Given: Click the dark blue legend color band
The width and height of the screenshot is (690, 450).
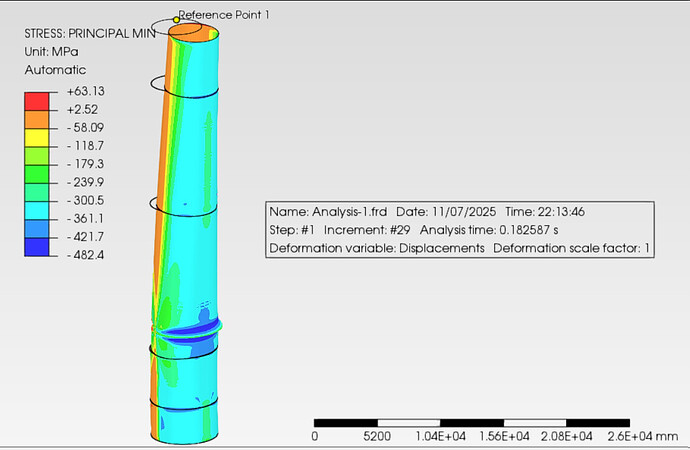Looking at the screenshot, I should coord(37,247).
